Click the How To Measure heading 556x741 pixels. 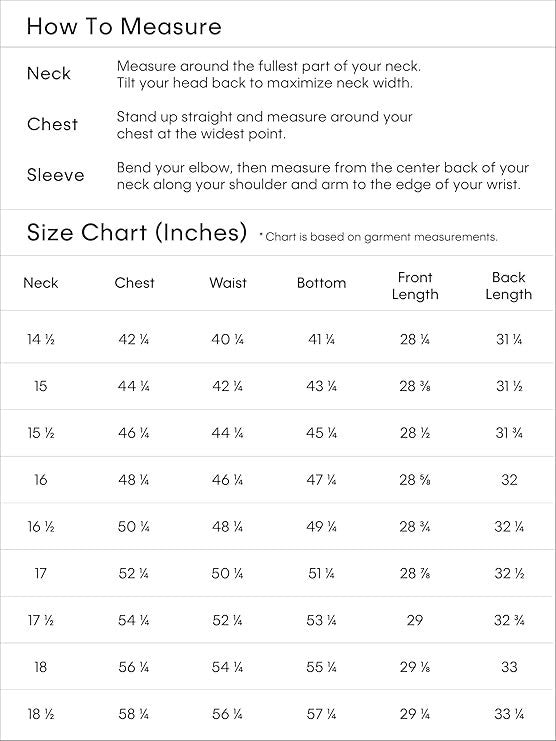pos(124,26)
